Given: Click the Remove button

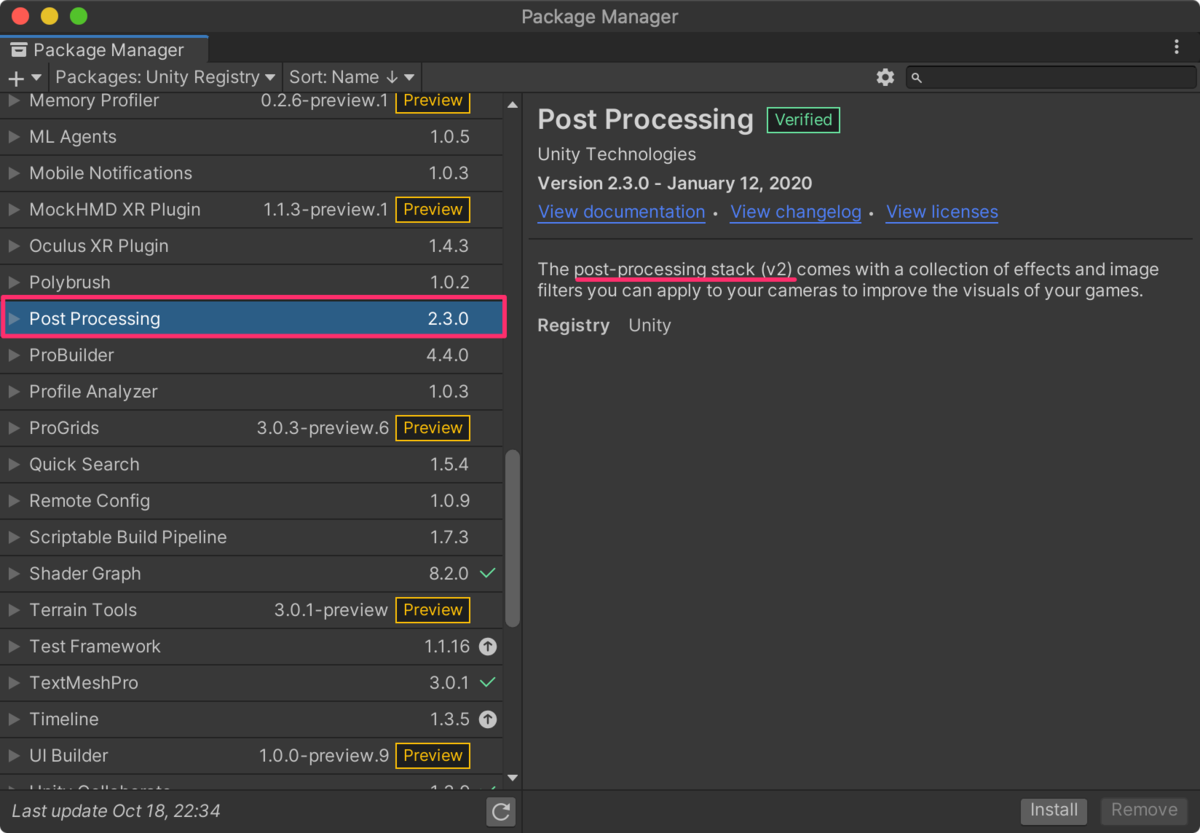Looking at the screenshot, I should pos(1144,810).
